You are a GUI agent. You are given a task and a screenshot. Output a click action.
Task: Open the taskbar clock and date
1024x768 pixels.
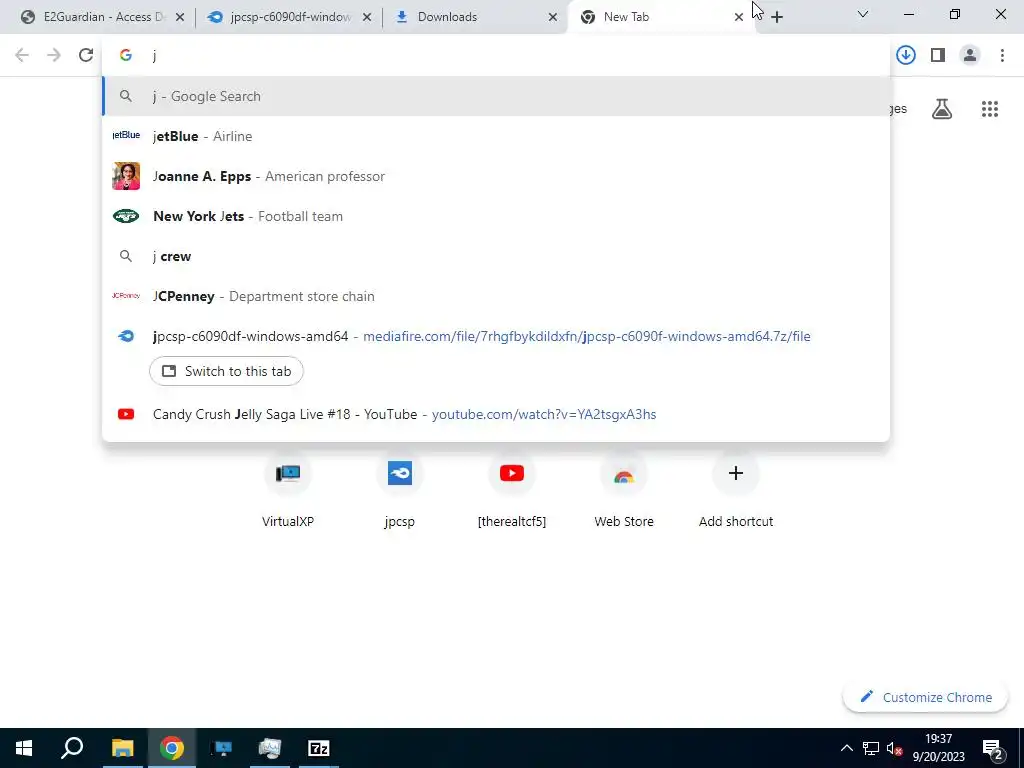pos(938,748)
